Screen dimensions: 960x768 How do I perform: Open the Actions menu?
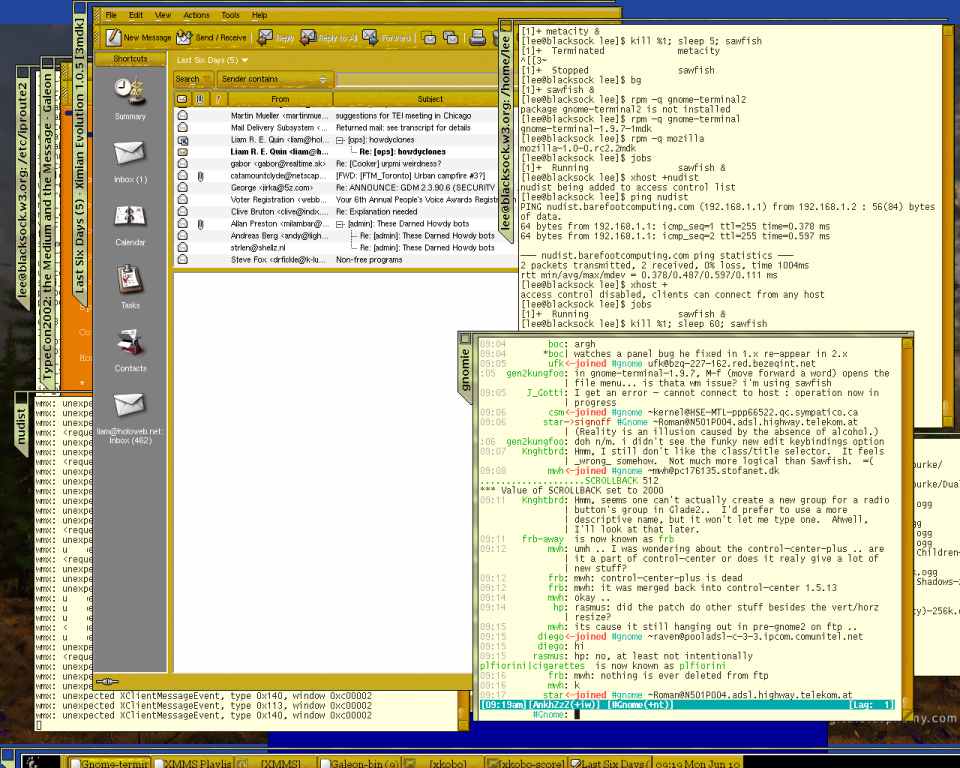tap(196, 15)
